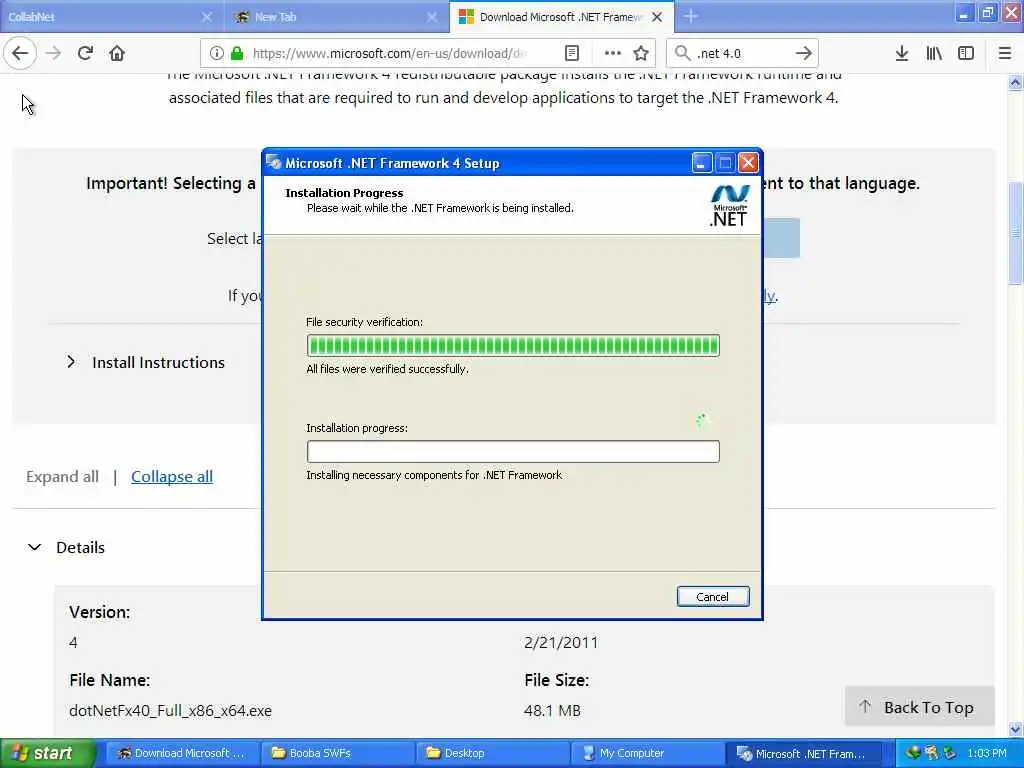The width and height of the screenshot is (1024, 768).
Task: Toggle Reader View icon in address bar
Action: 571,53
